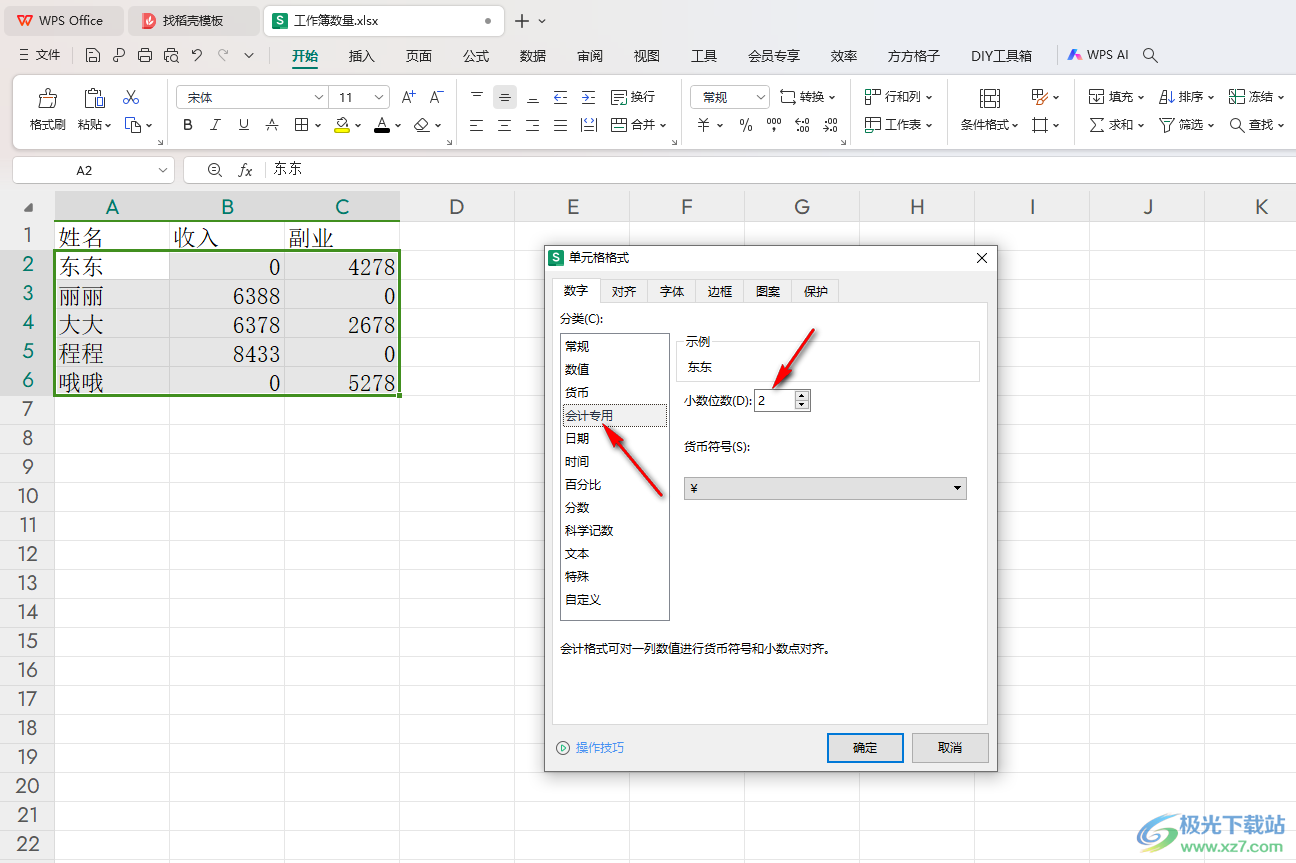
Task: Decrease decimal places in ribbon
Action: pos(830,125)
